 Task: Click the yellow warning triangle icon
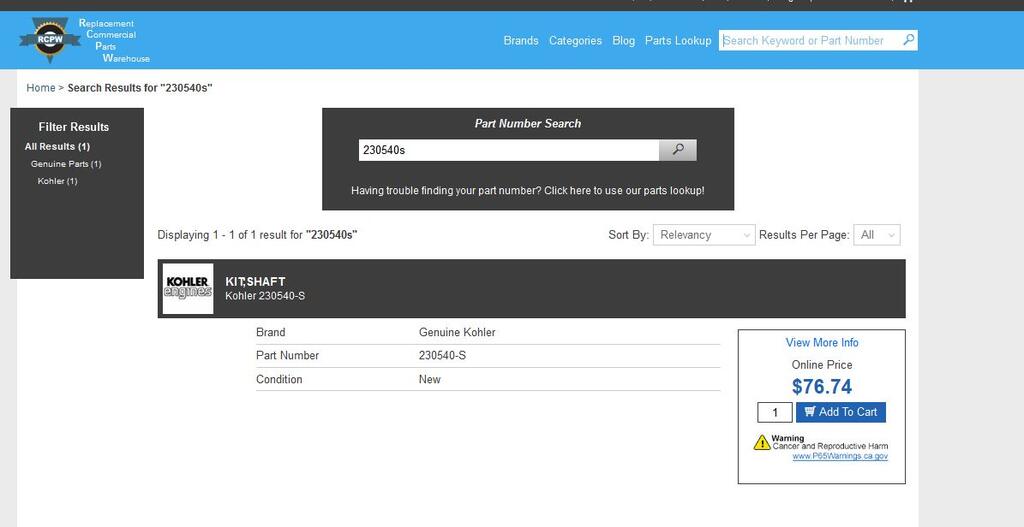[x=762, y=442]
